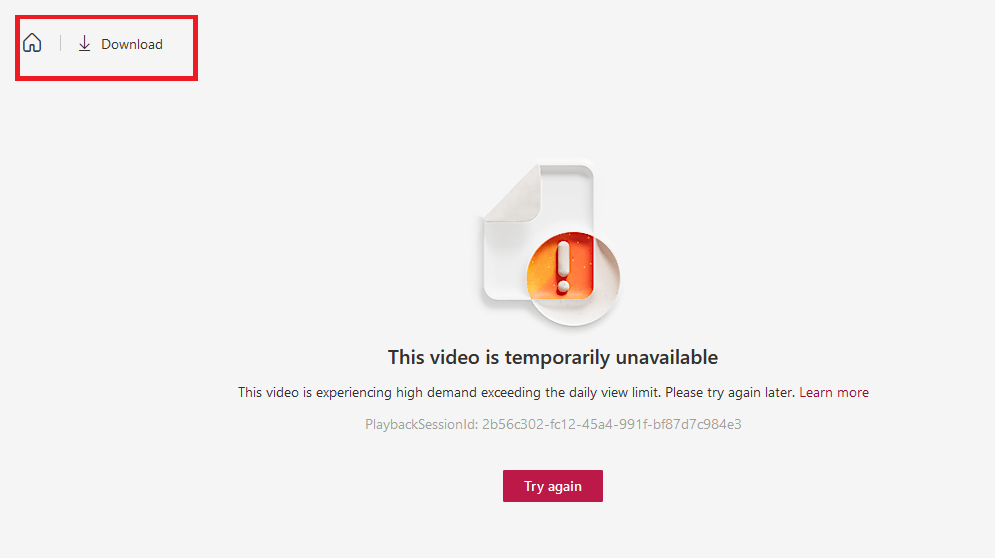Click the 'PlaybackSessionId:' label
The width and height of the screenshot is (995, 558).
tap(421, 425)
